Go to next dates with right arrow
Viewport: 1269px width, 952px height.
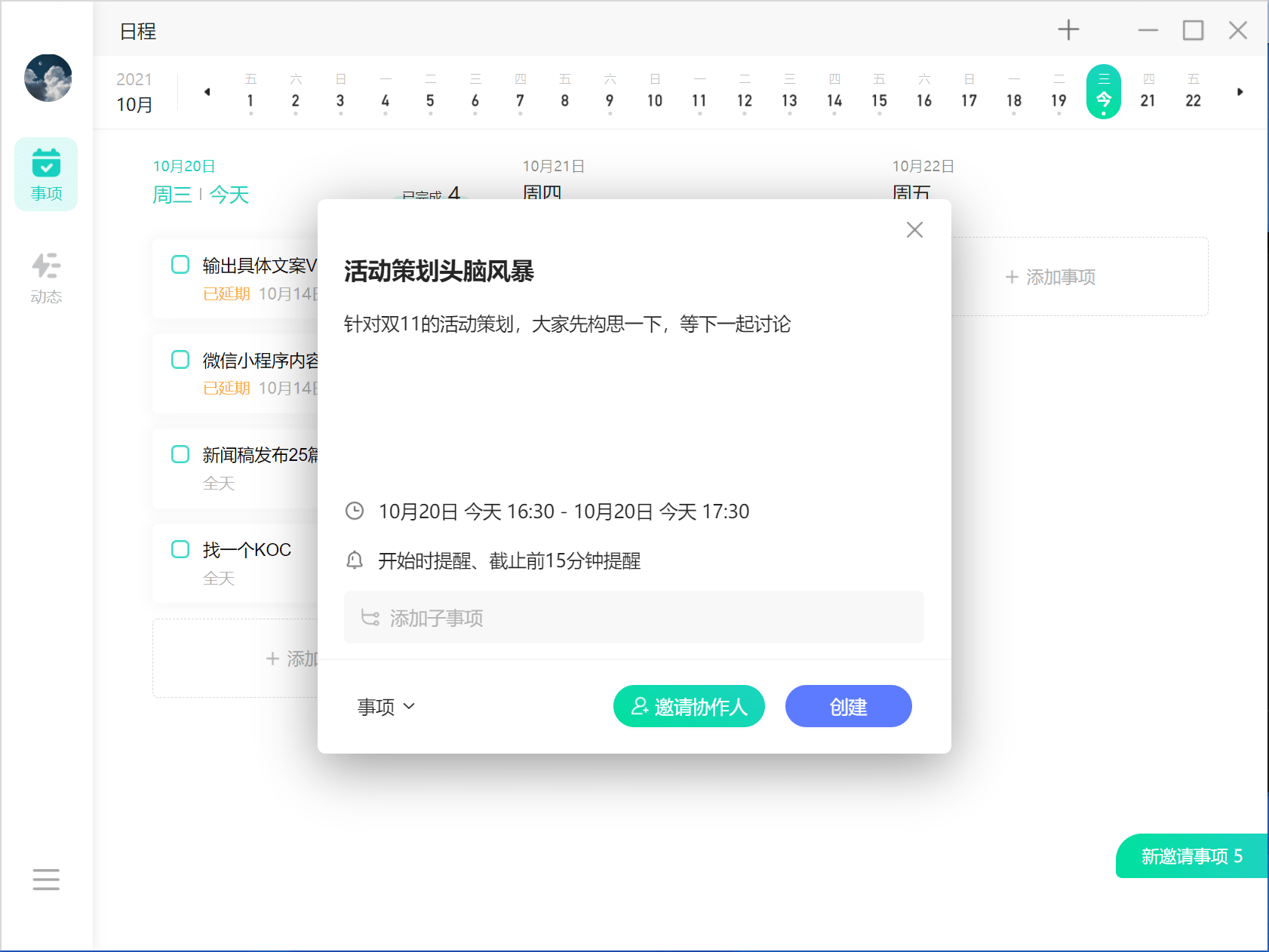point(1240,92)
